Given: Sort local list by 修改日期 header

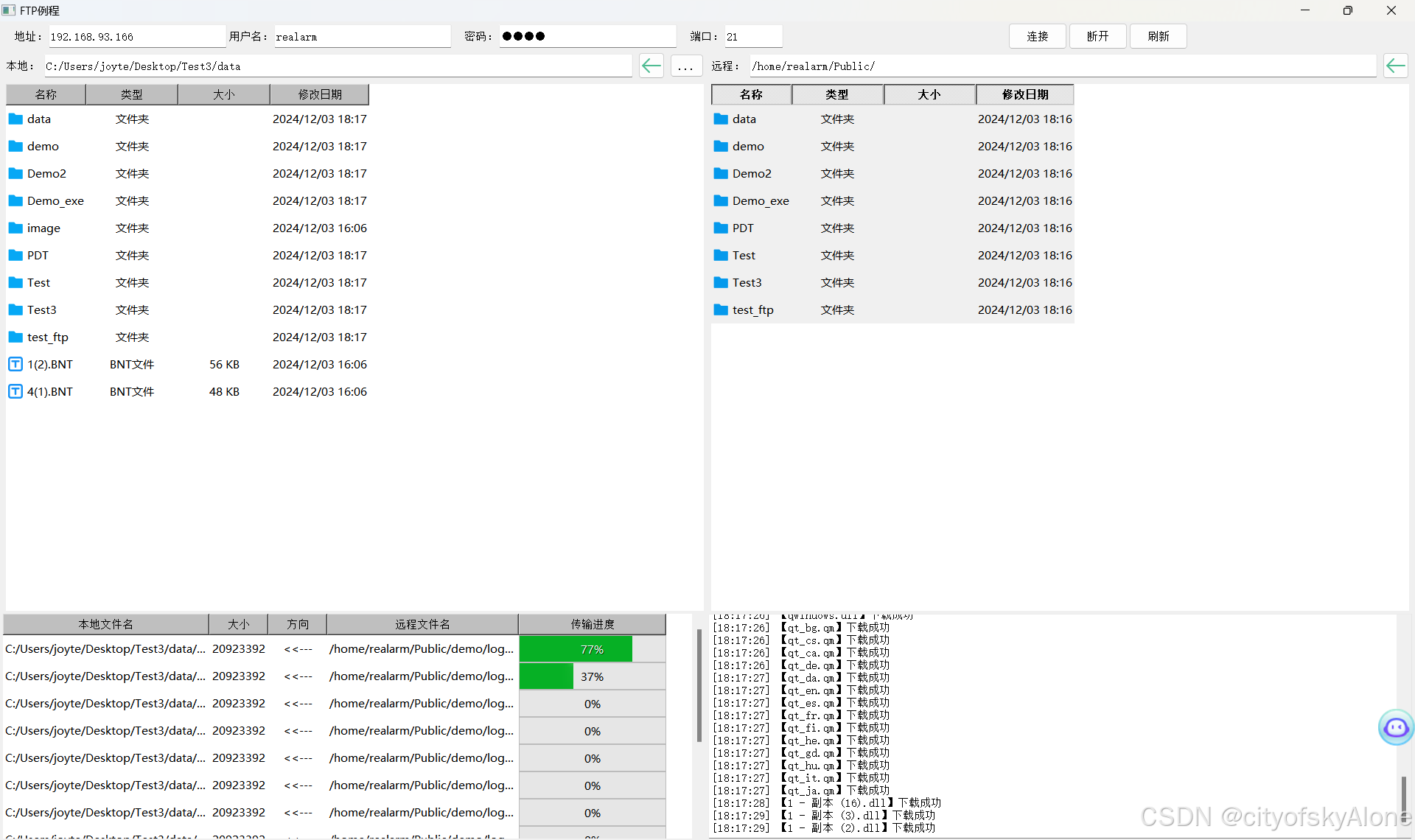Looking at the screenshot, I should [x=319, y=94].
